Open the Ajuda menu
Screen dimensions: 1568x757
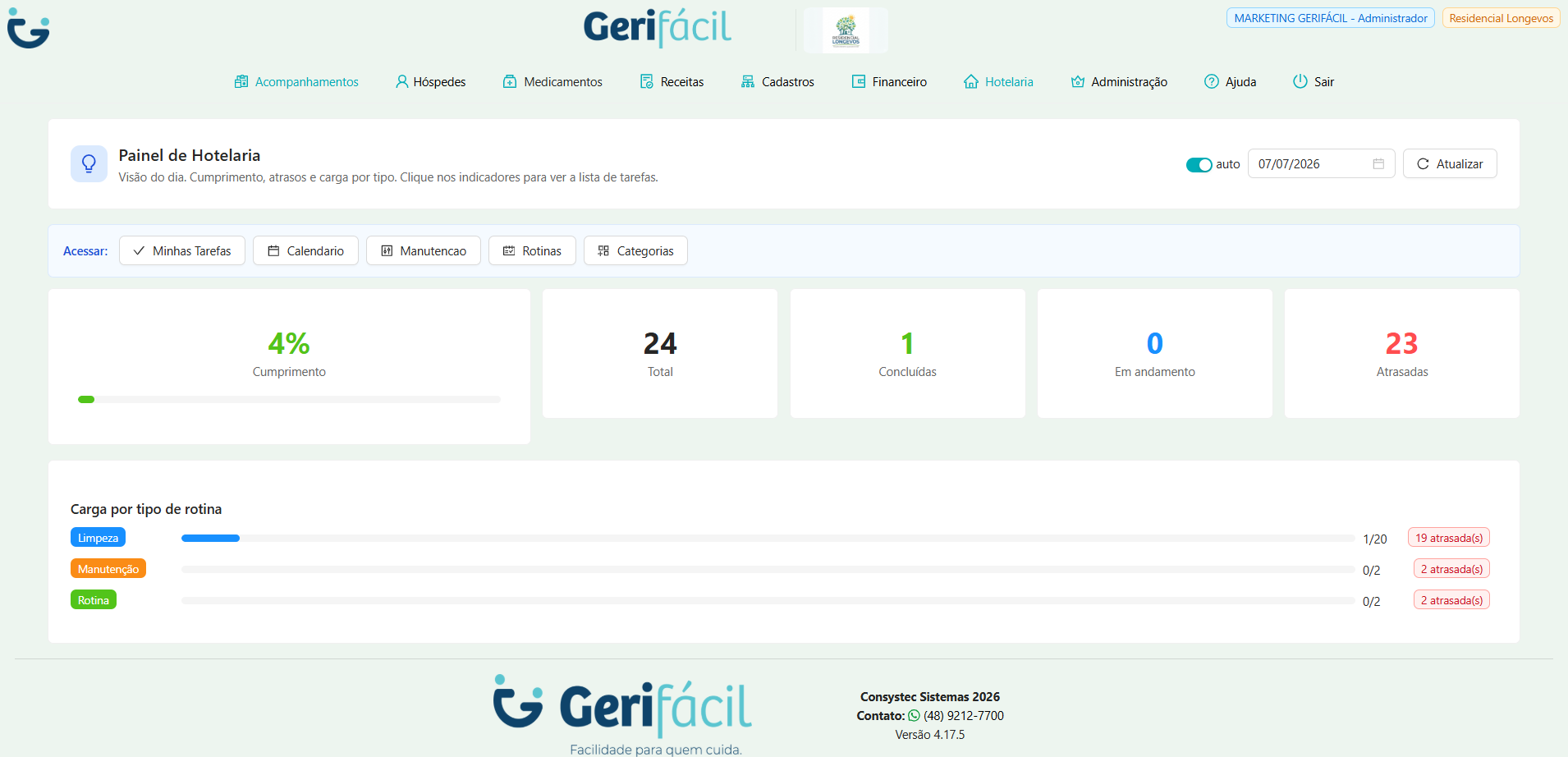point(1231,81)
